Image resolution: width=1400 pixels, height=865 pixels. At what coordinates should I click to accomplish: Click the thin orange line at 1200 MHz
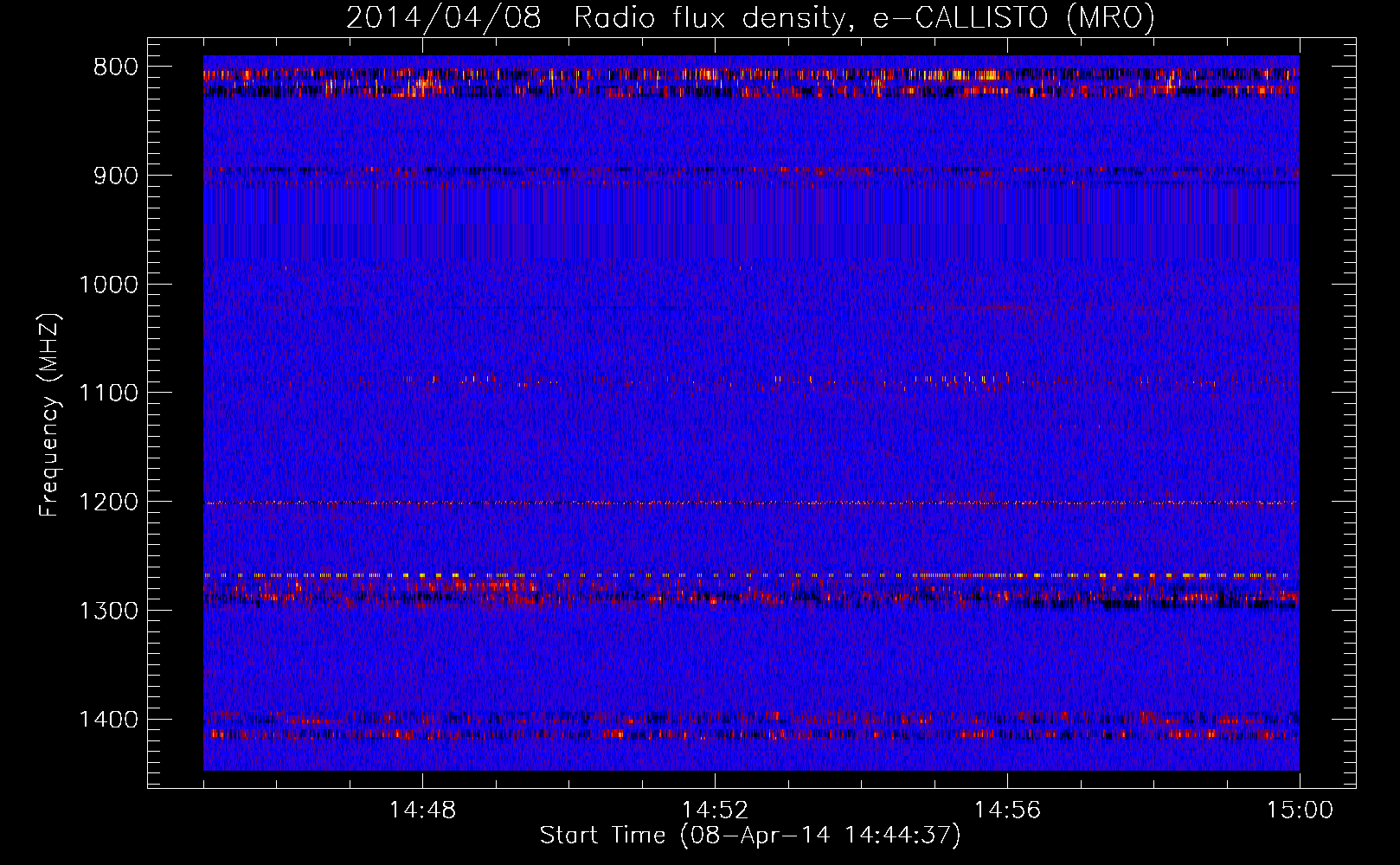click(x=751, y=503)
